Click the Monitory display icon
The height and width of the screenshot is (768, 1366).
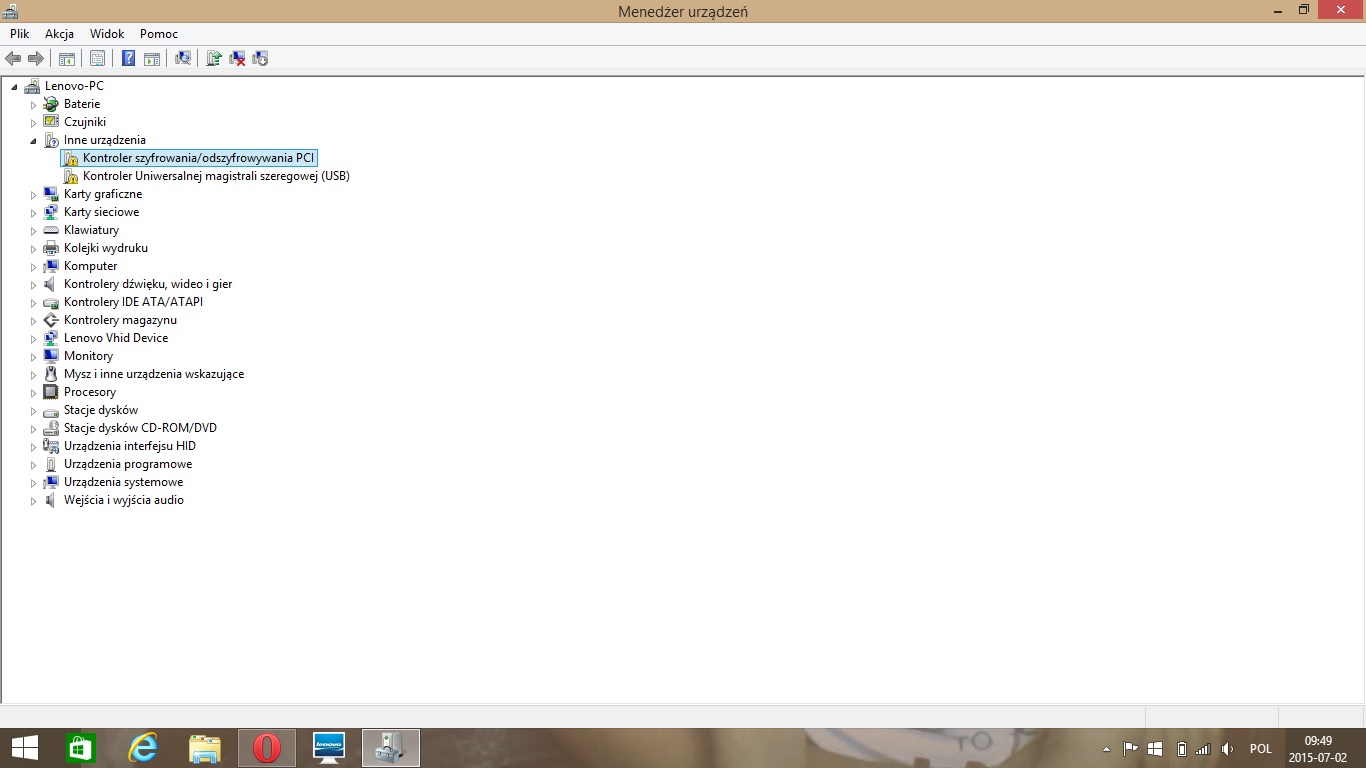[51, 356]
